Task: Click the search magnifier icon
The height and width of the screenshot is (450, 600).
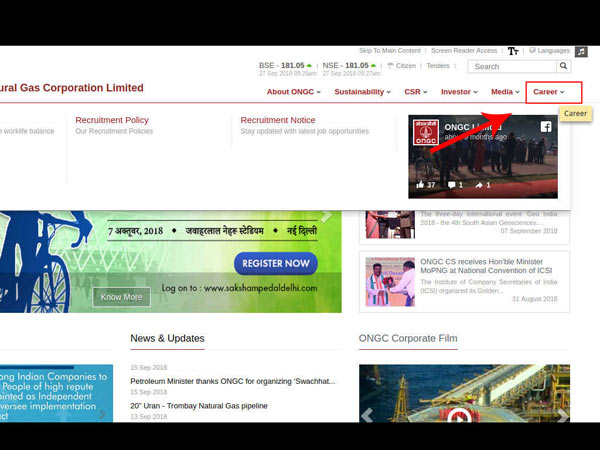Action: tap(563, 66)
